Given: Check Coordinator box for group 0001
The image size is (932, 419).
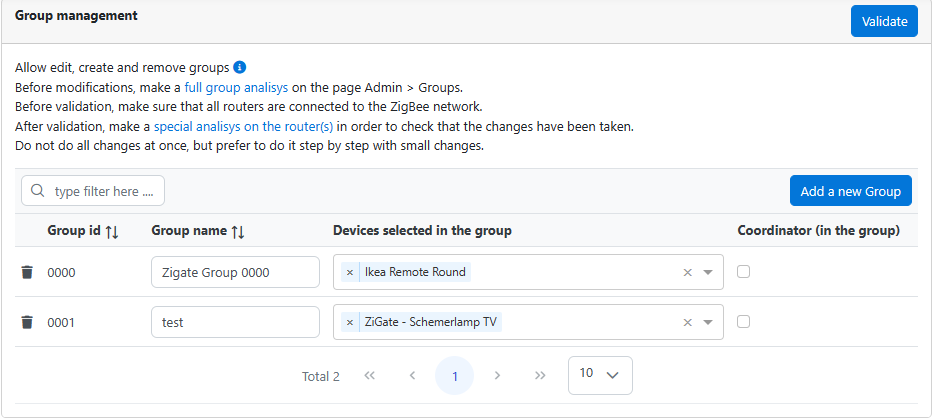Looking at the screenshot, I should click(x=744, y=322).
